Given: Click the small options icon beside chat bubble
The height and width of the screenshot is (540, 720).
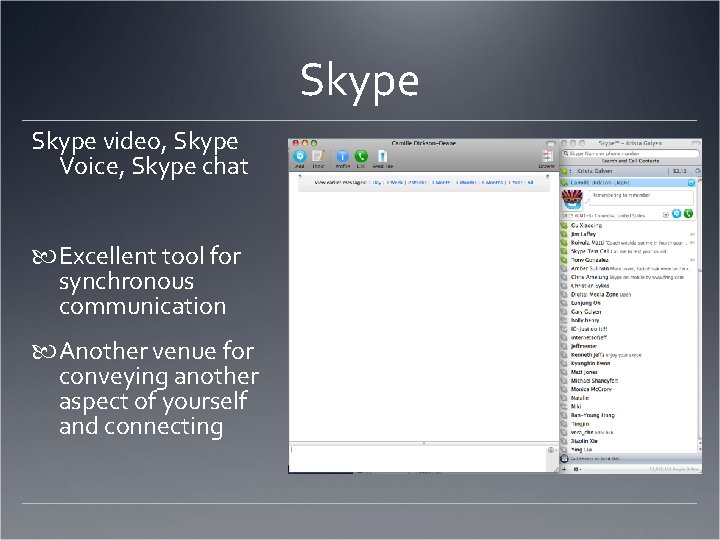Looking at the screenshot, I should [x=665, y=214].
